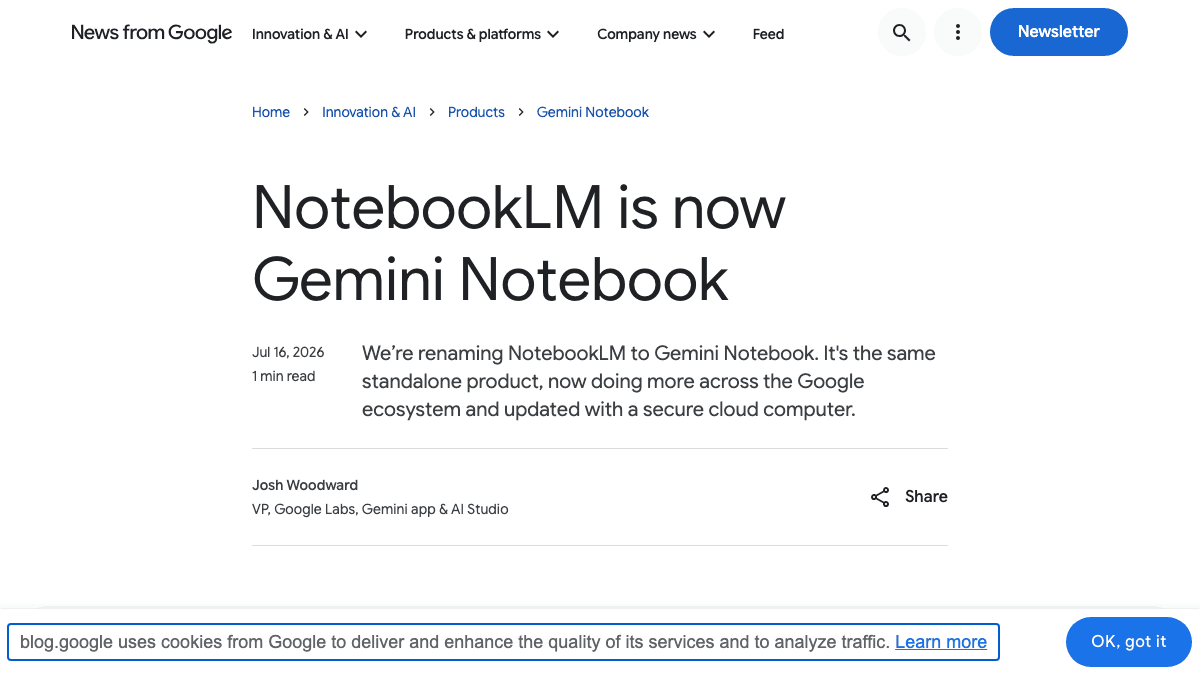Screen dimensions: 1200x675
Task: Go to News from Google logo
Action: point(152,33)
